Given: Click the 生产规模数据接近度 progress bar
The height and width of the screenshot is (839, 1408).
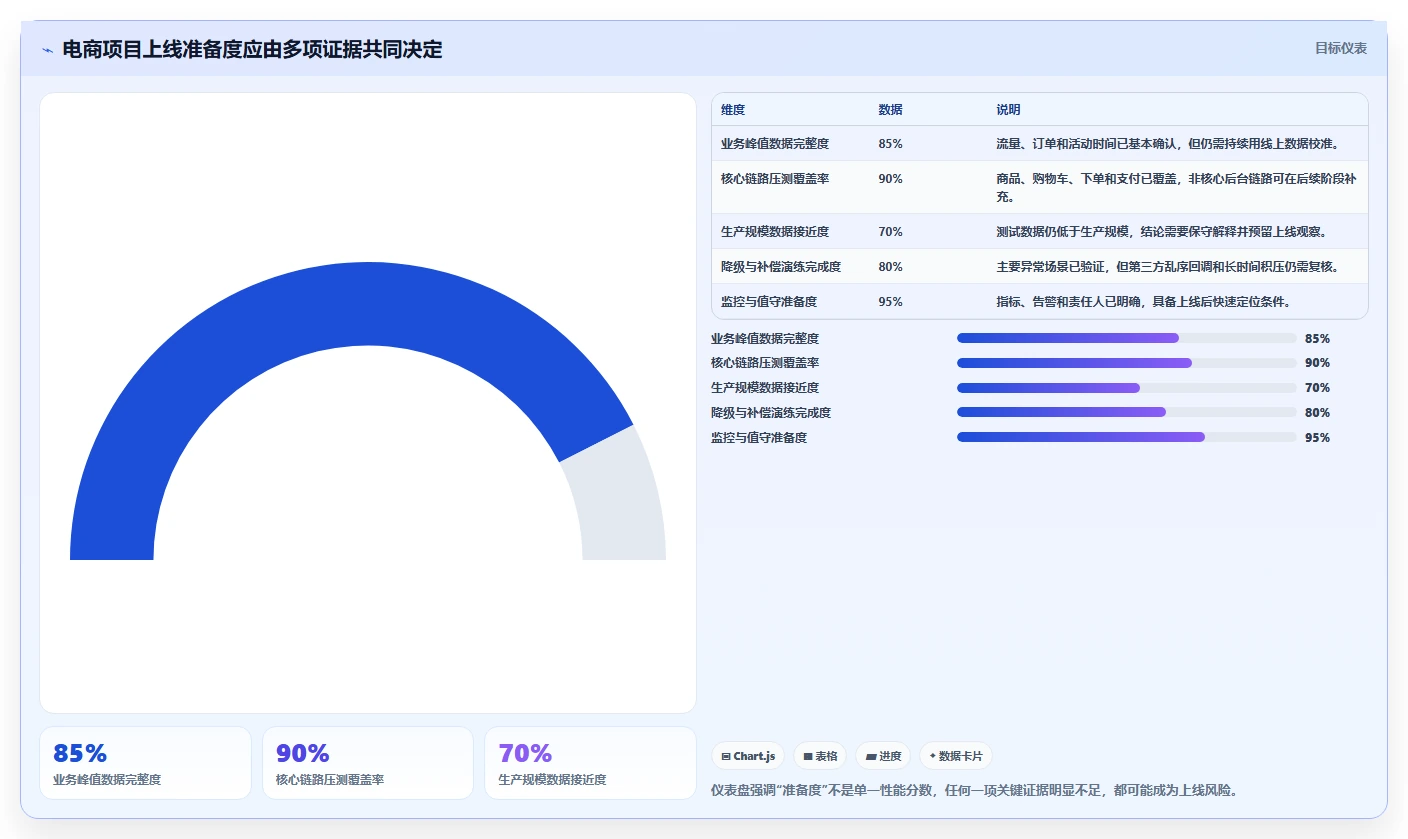Looking at the screenshot, I should [1126, 388].
